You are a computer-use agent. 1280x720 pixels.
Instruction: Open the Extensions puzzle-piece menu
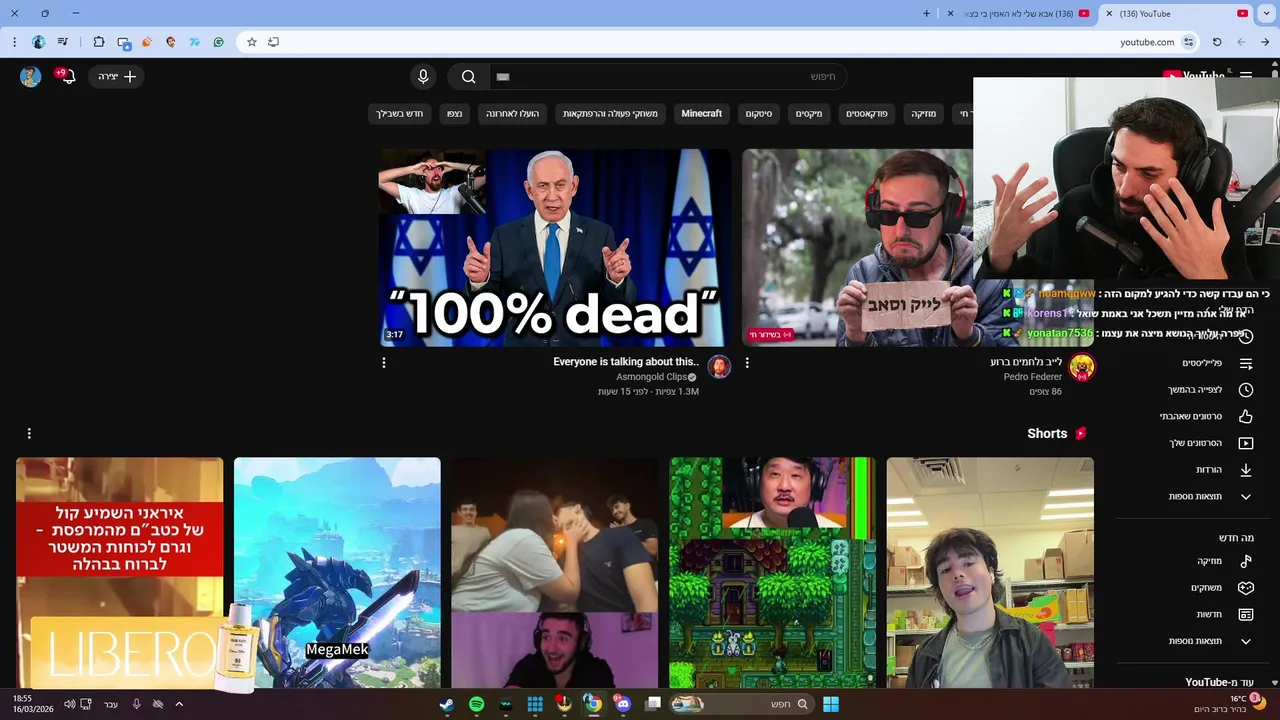98,42
